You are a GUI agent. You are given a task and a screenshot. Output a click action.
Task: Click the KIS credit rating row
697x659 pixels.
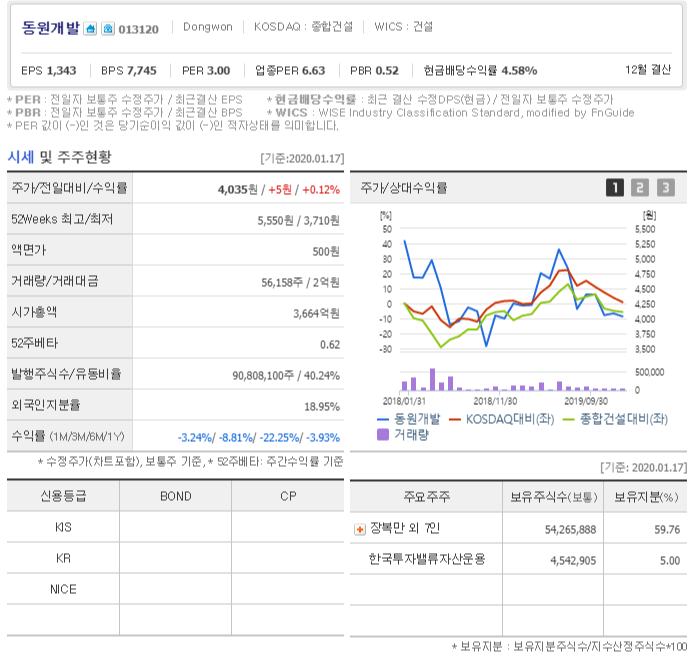tap(175, 527)
